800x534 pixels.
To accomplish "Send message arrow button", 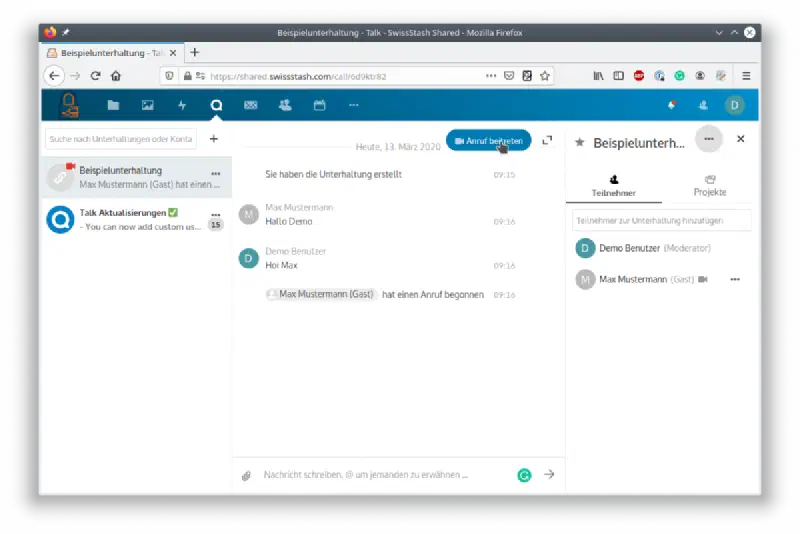I will 549,474.
